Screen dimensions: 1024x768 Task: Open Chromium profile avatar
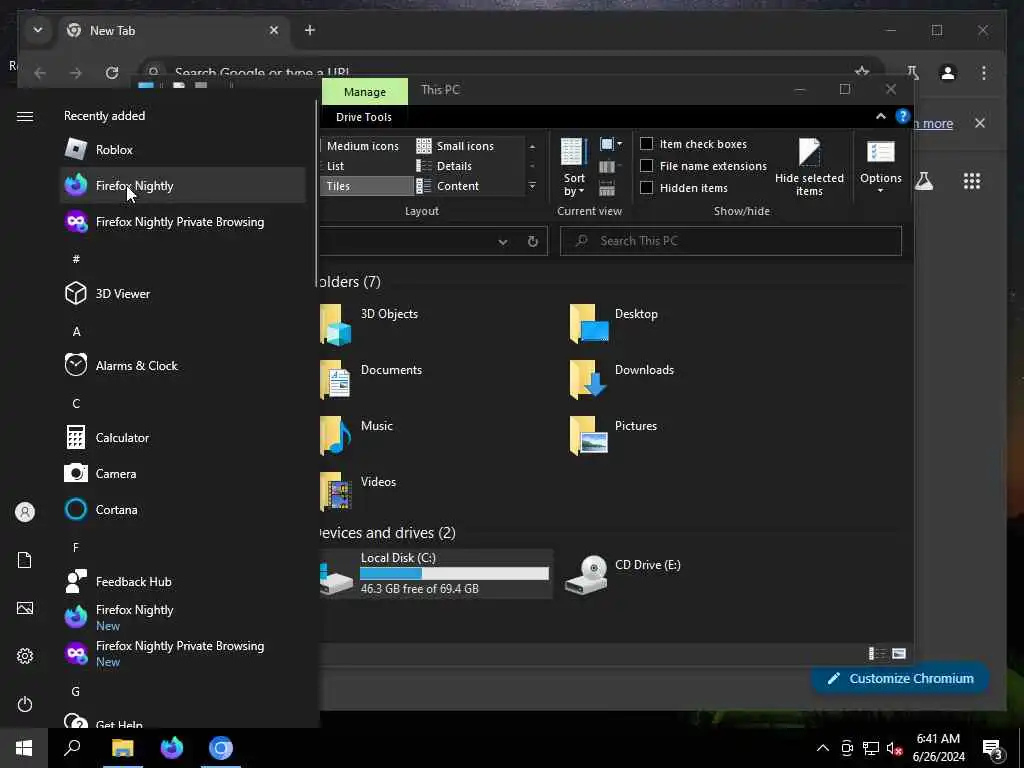[x=948, y=72]
